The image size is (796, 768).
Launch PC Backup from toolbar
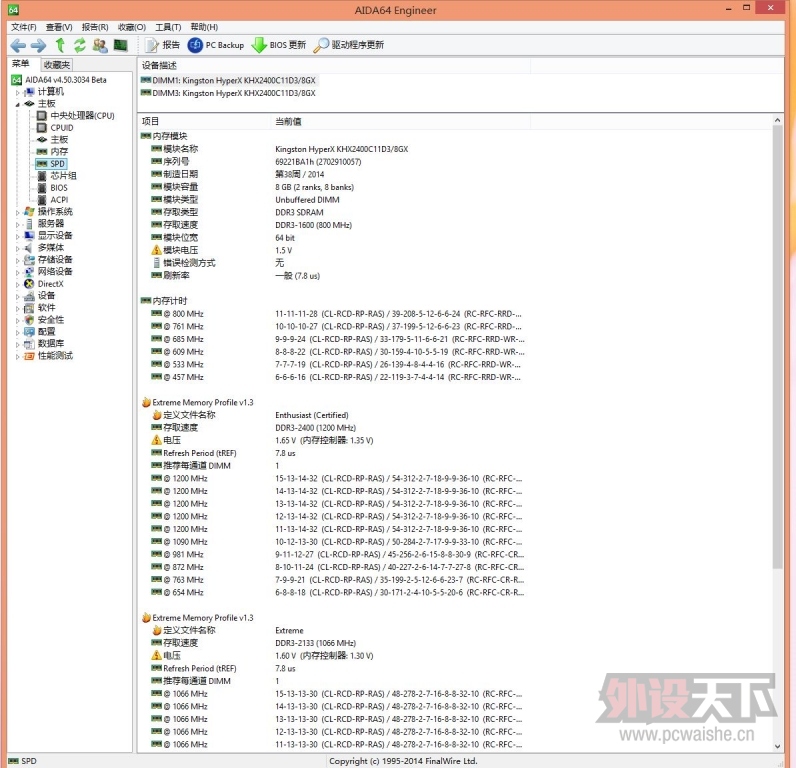(216, 45)
